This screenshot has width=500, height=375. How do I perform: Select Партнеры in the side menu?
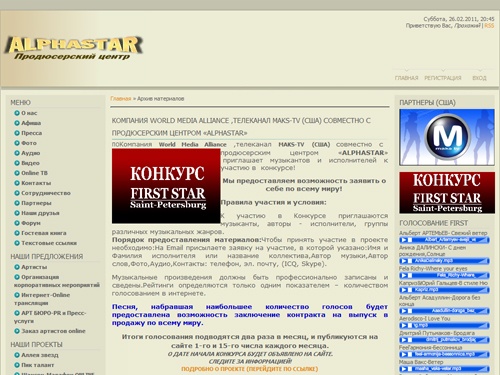coord(36,203)
